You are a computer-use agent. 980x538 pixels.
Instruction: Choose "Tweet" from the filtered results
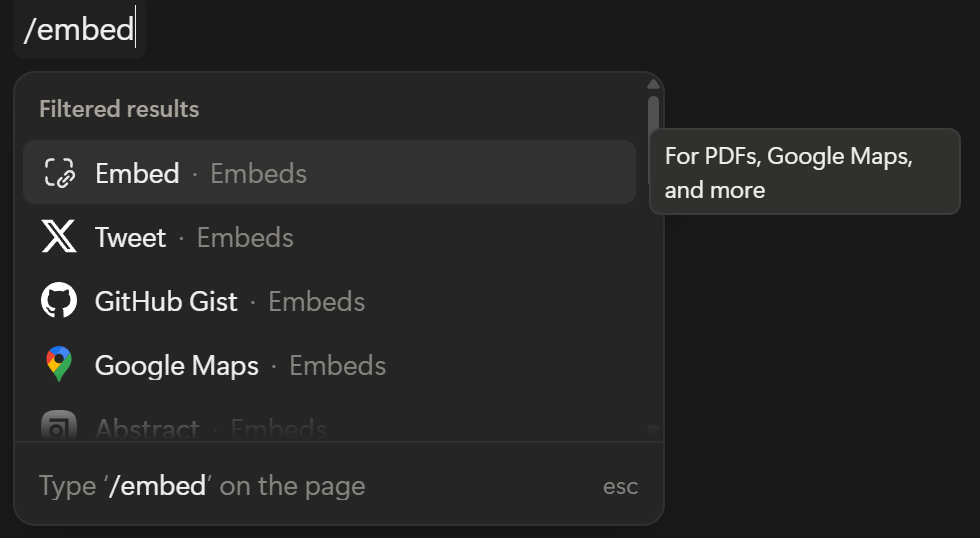click(130, 237)
